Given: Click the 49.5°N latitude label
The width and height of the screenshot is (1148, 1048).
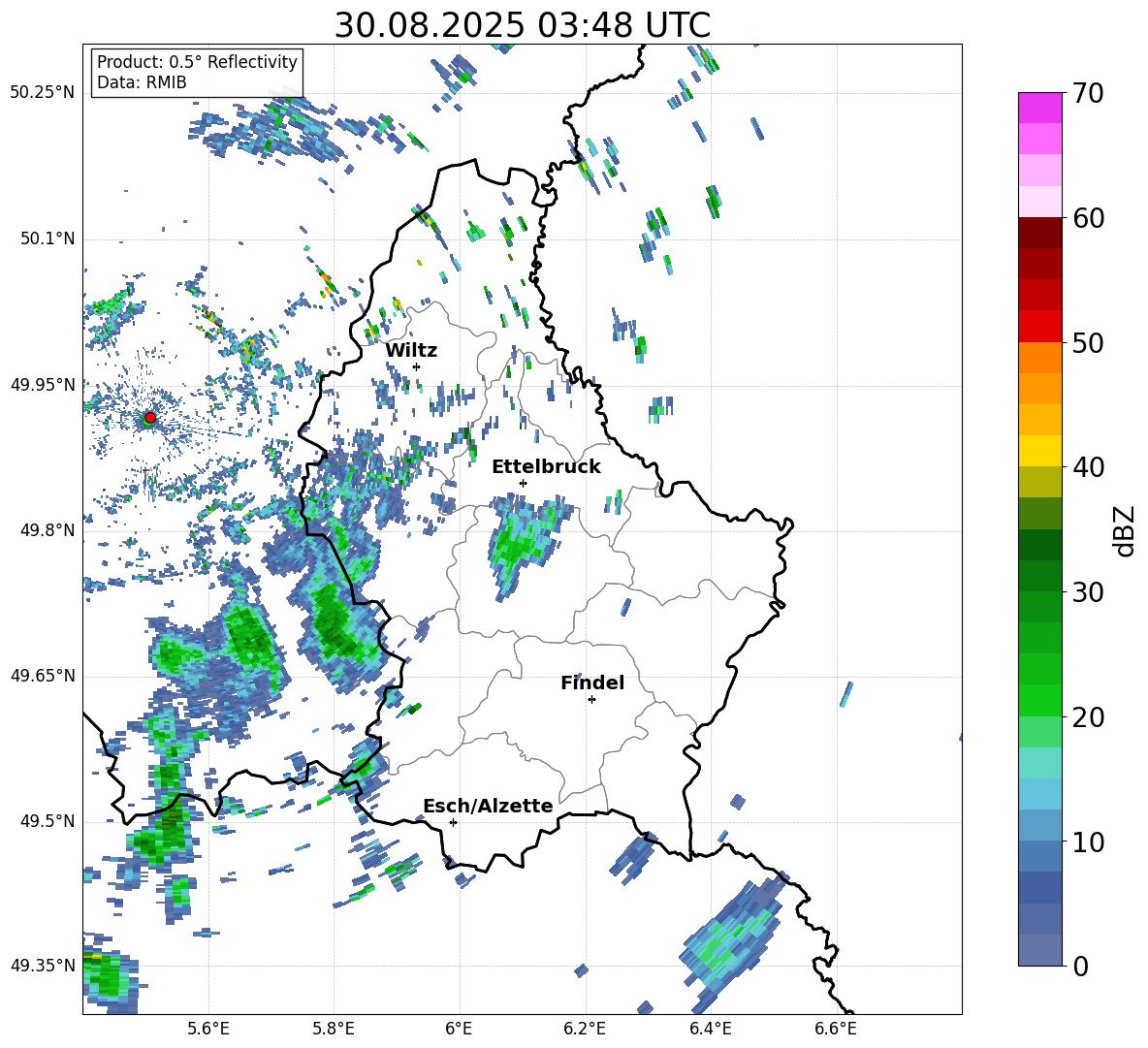Looking at the screenshot, I should pos(48,821).
